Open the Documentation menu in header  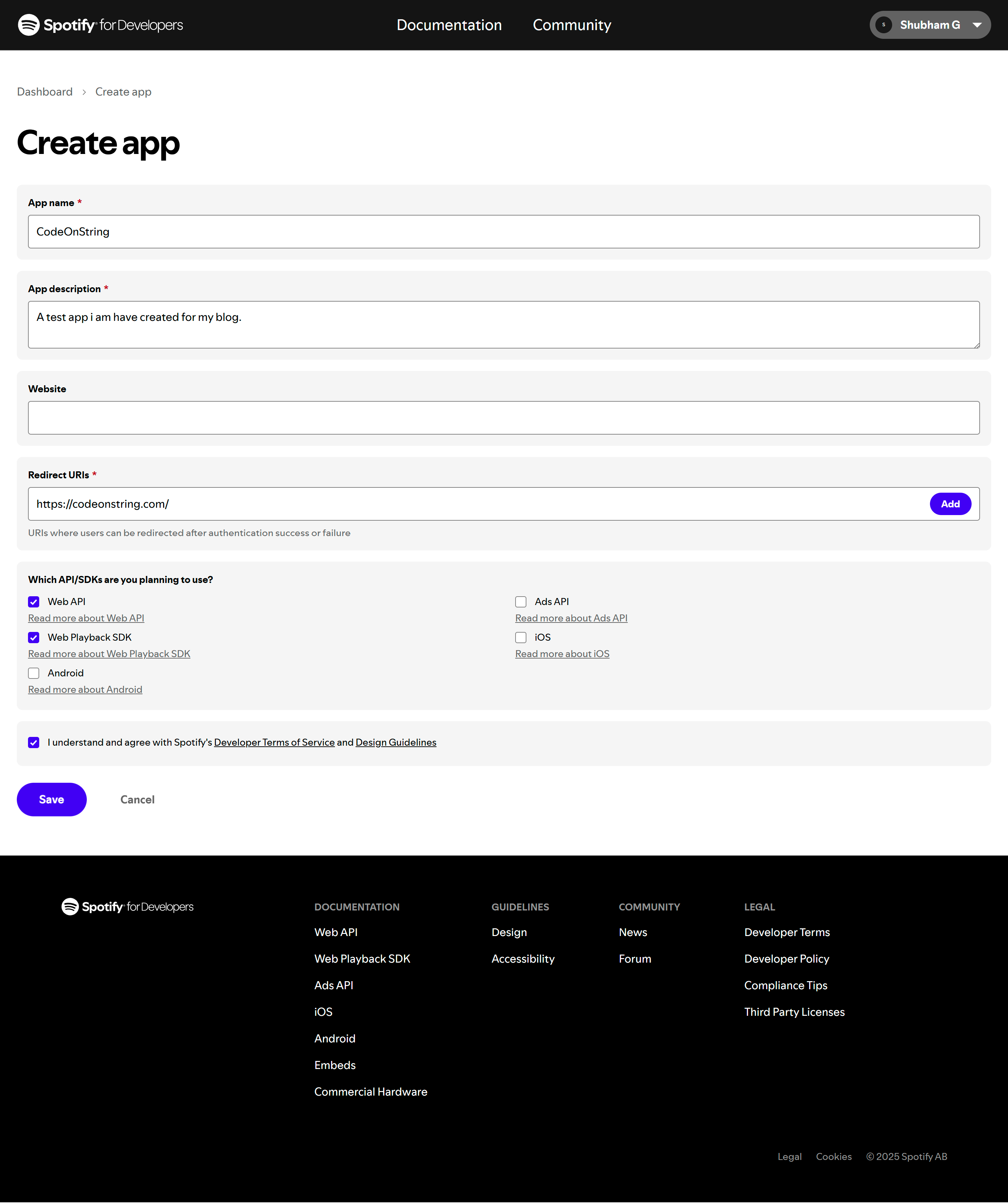coord(449,25)
